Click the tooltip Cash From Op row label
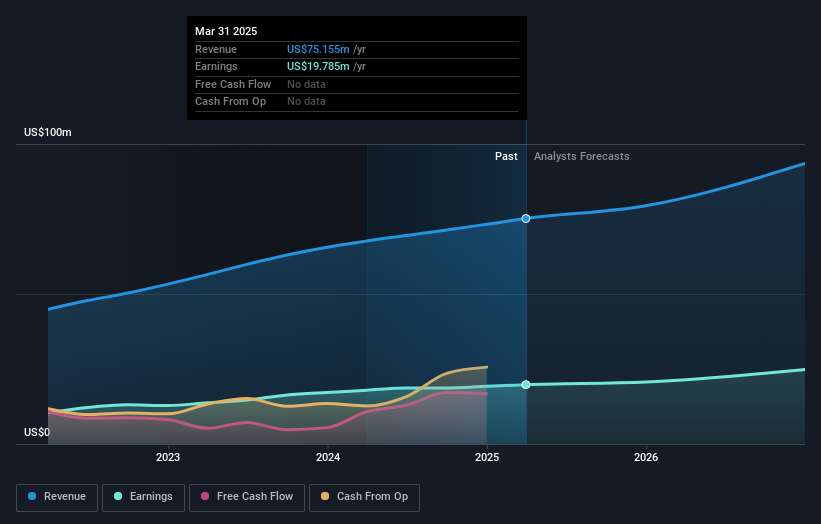Viewport: 821px width, 524px height. click(230, 102)
